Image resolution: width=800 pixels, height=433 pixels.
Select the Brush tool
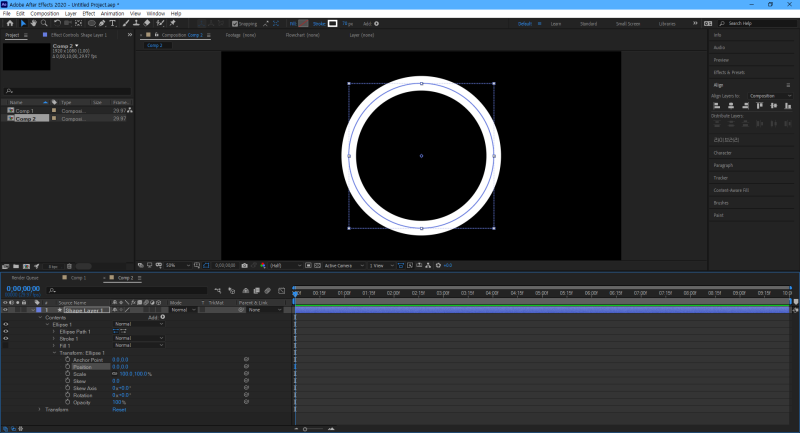pyautogui.click(x=126, y=23)
